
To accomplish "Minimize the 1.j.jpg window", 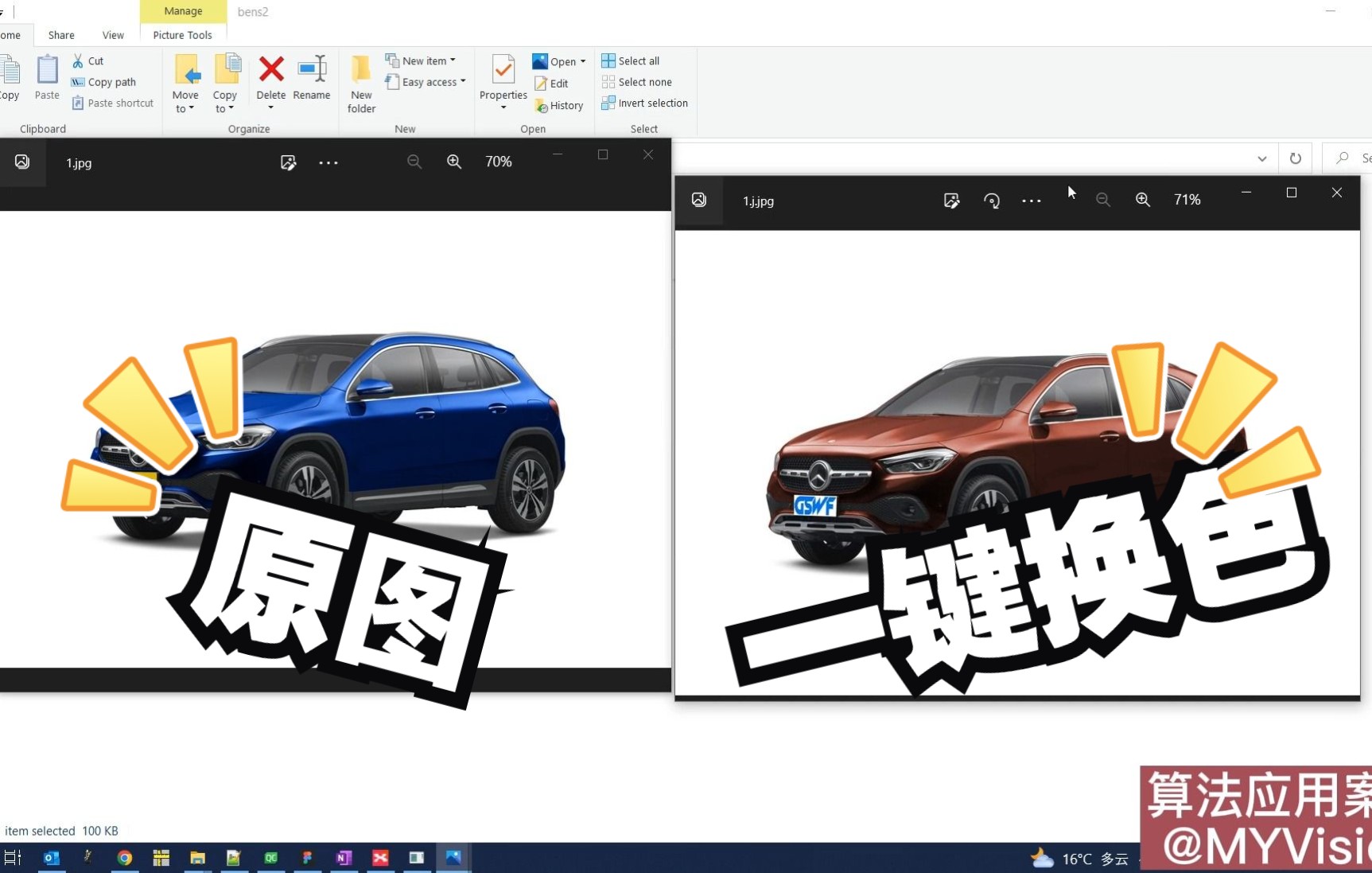I will [1246, 193].
